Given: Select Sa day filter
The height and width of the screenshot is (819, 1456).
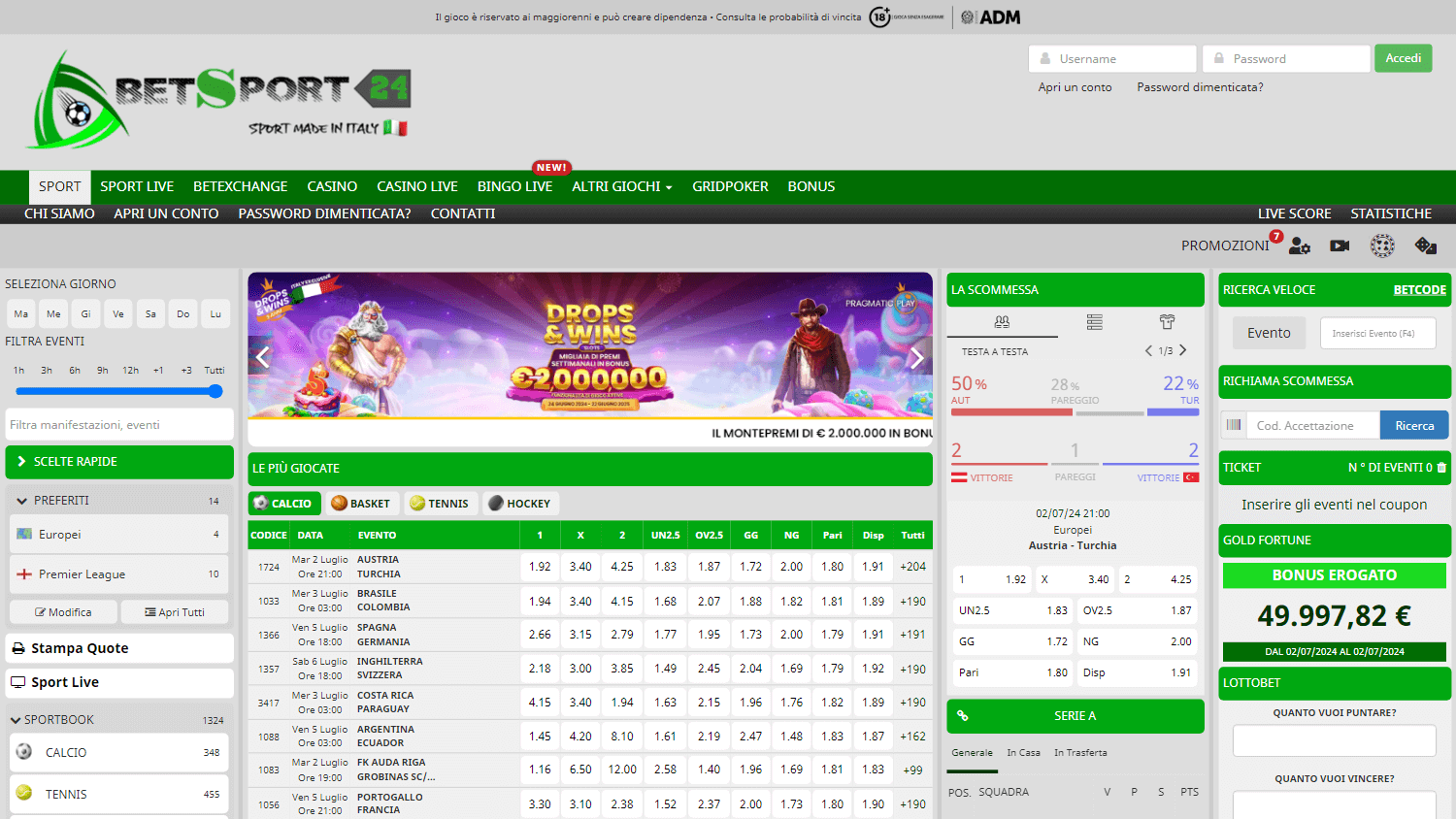Looking at the screenshot, I should (x=150, y=313).
